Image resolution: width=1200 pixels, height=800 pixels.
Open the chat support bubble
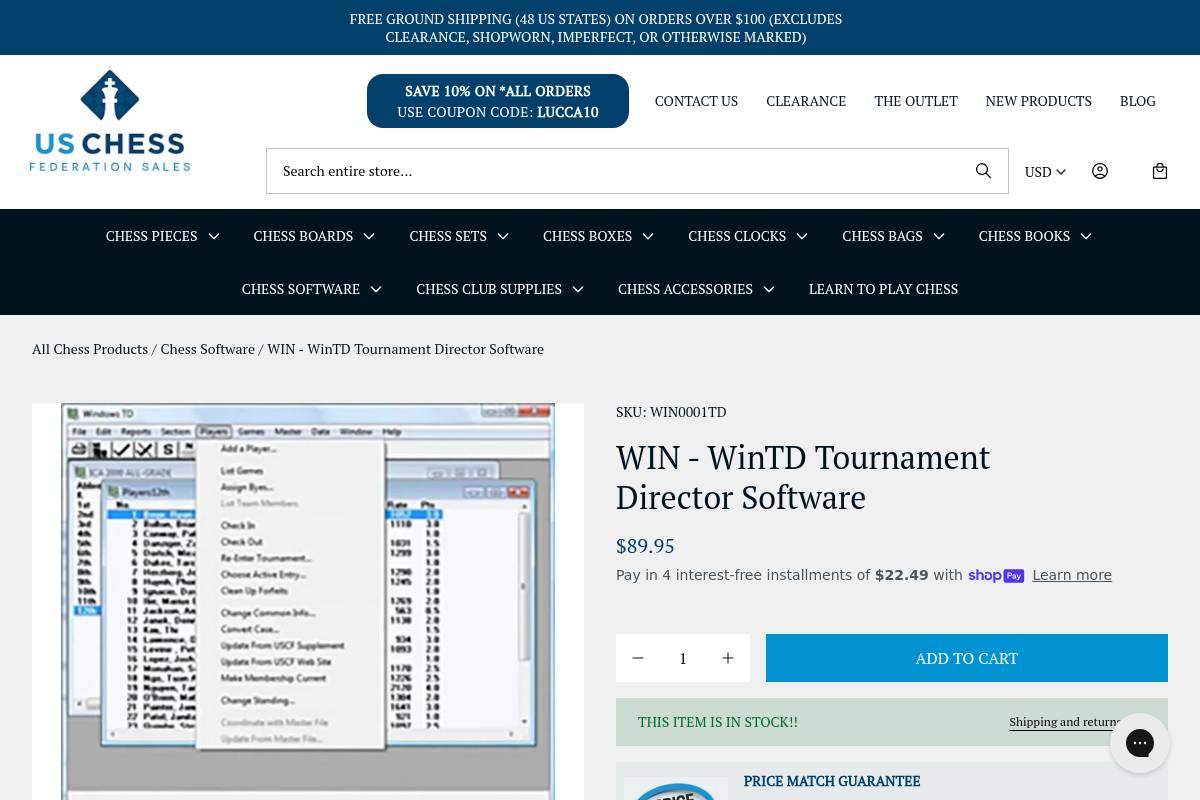click(1140, 743)
